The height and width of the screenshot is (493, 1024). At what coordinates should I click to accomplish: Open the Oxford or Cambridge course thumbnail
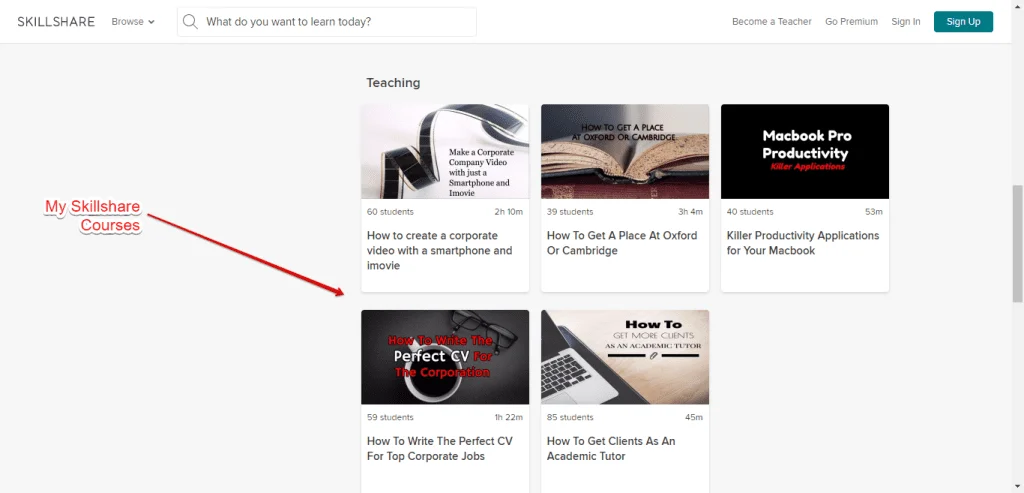[x=625, y=151]
